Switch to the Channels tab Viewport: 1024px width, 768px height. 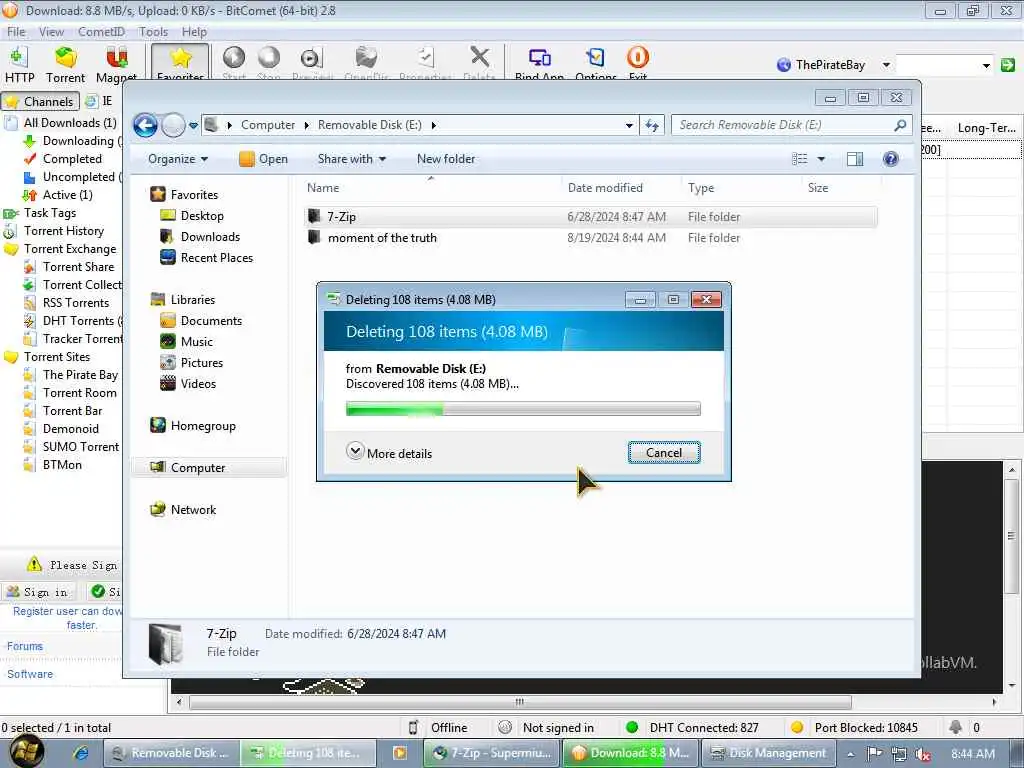[40, 101]
